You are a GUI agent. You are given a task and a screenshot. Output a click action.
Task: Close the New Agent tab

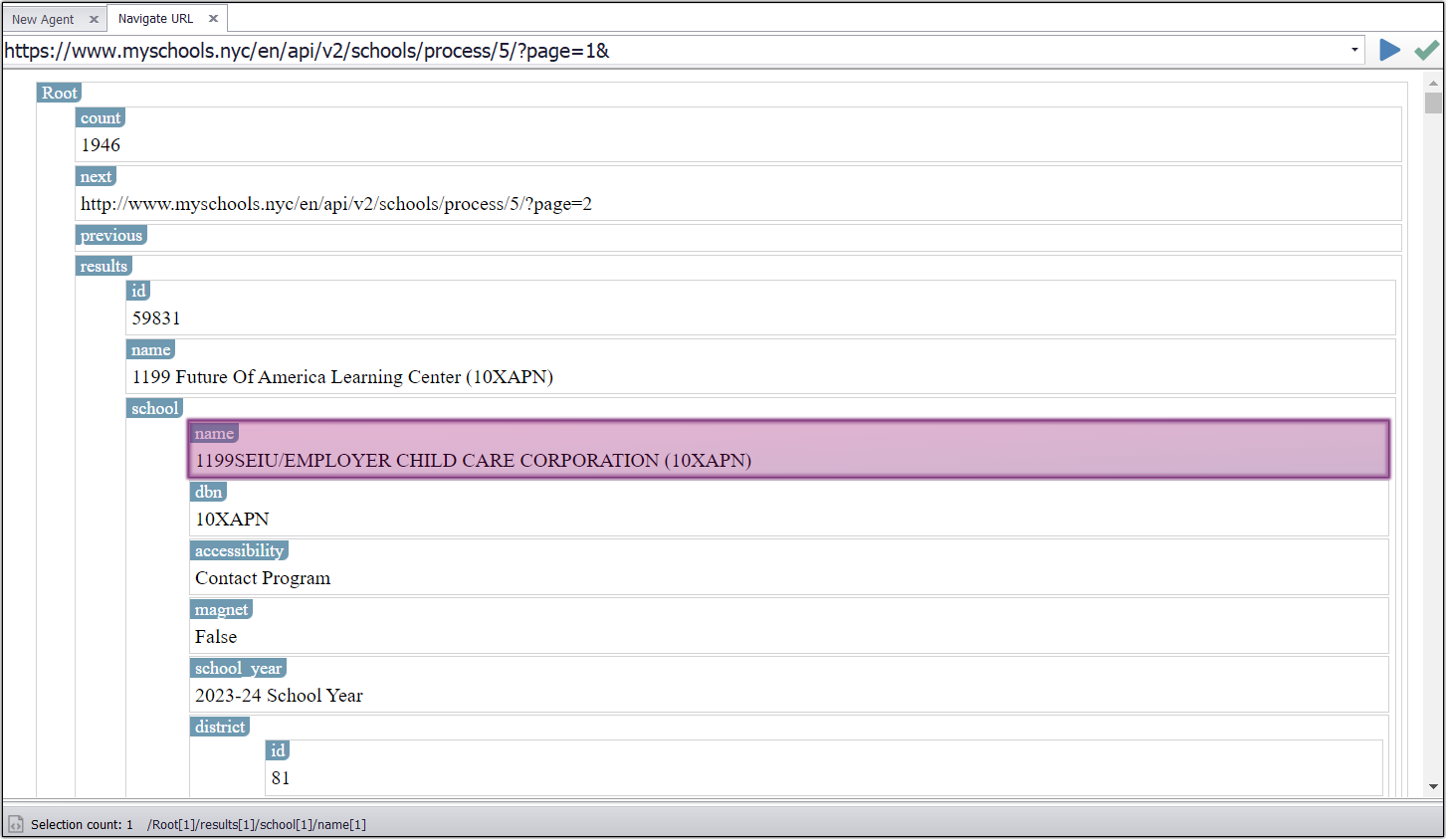(94, 19)
